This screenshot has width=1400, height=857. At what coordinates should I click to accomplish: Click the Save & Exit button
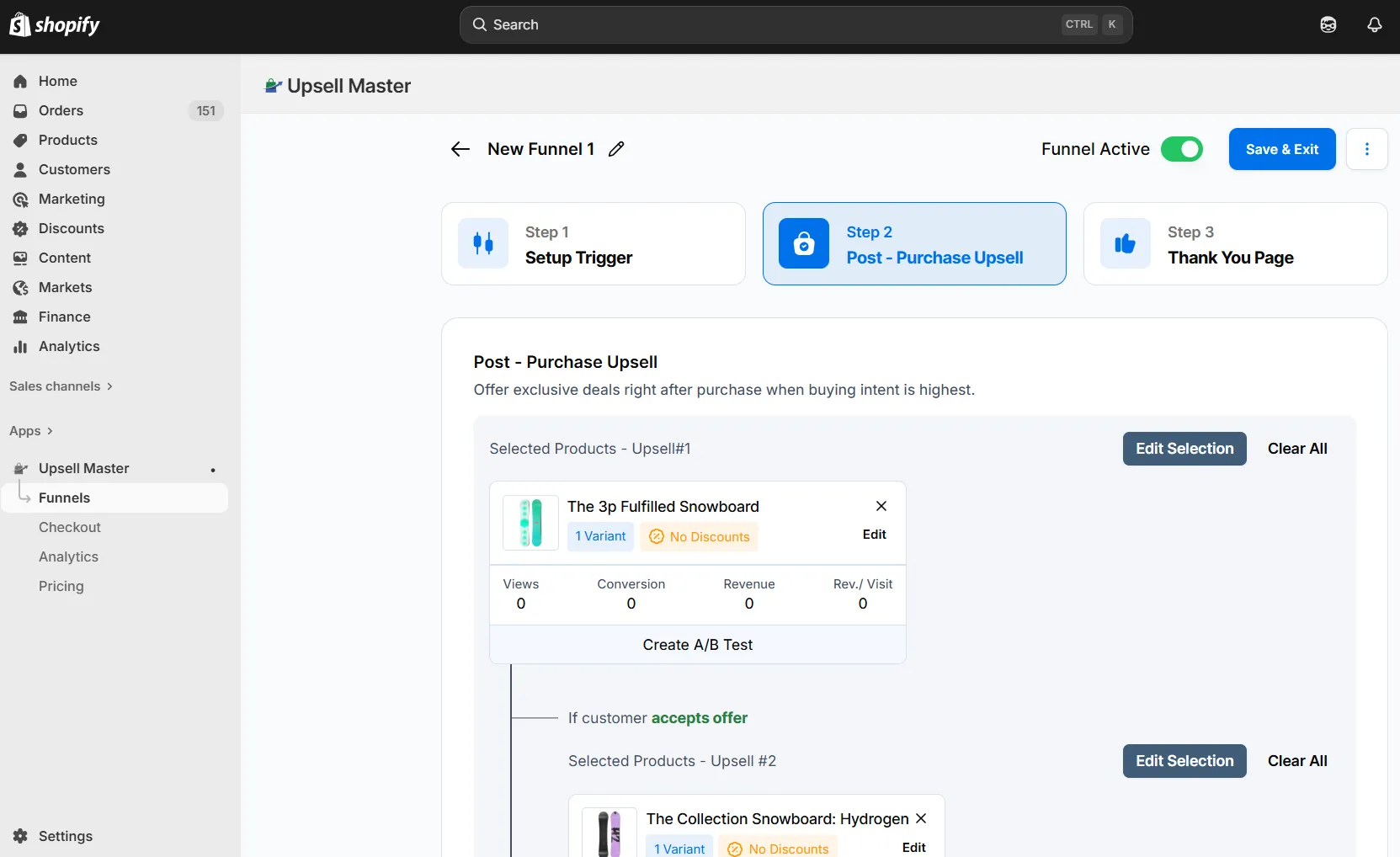click(1281, 149)
